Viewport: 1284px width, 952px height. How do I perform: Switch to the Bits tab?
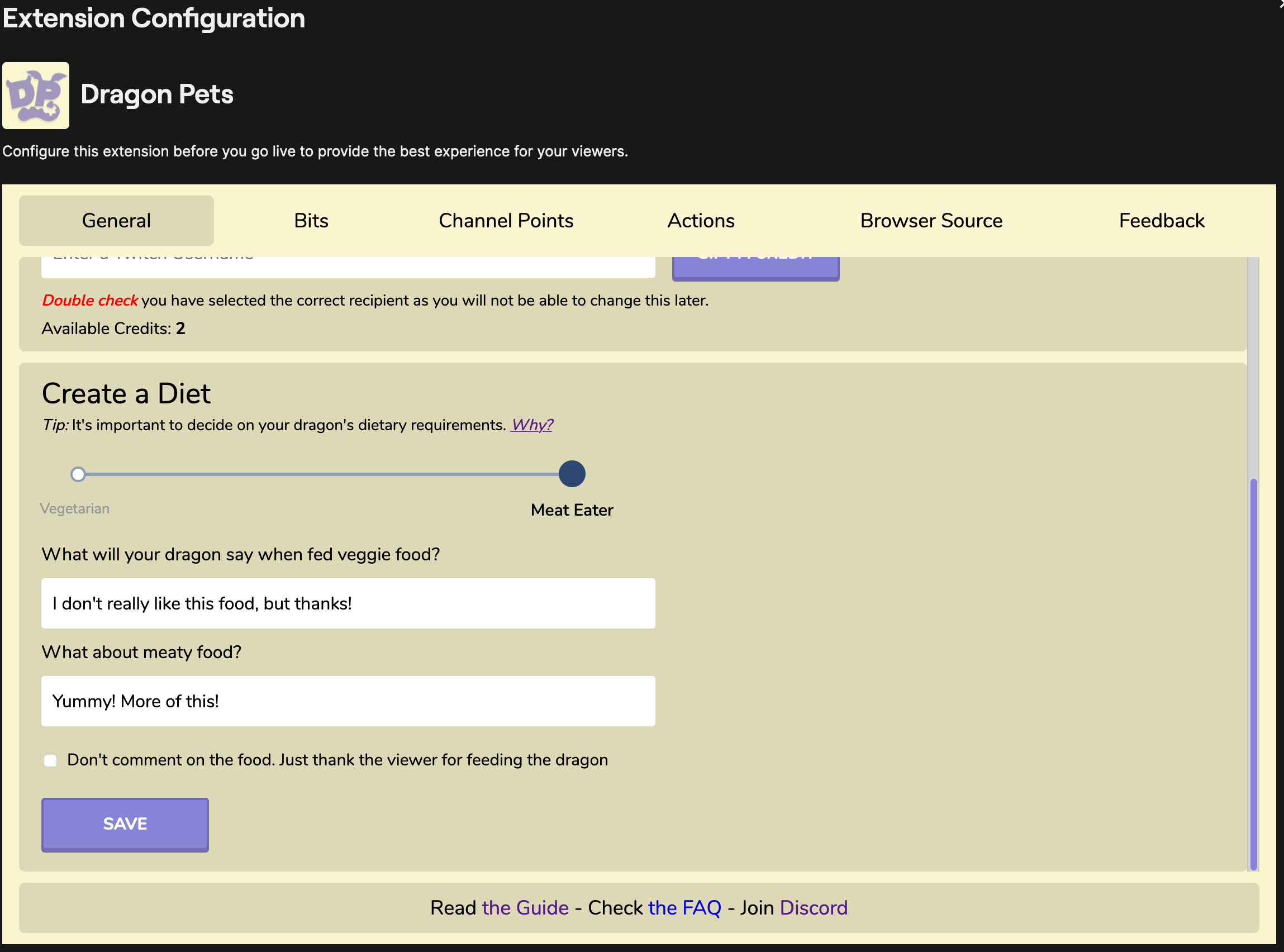click(311, 221)
